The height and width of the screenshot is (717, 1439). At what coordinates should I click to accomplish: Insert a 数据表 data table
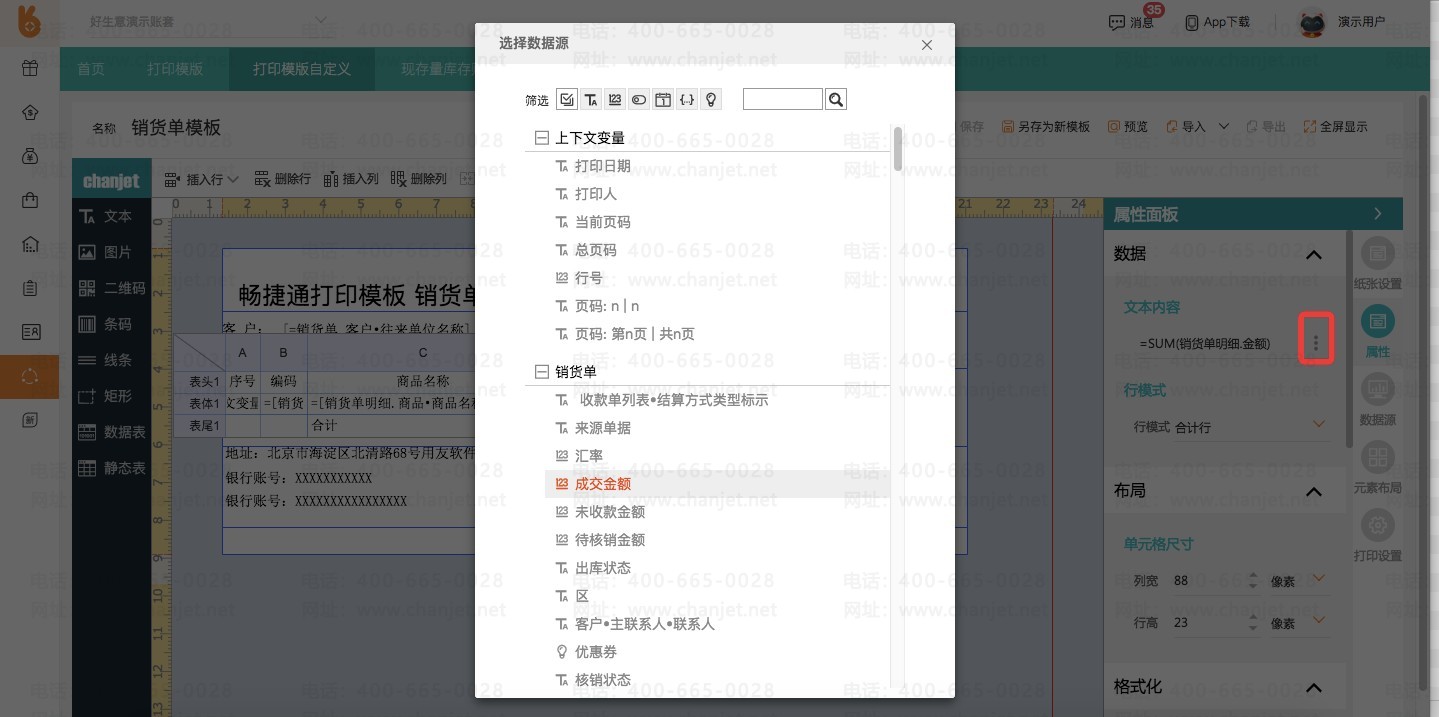[111, 432]
